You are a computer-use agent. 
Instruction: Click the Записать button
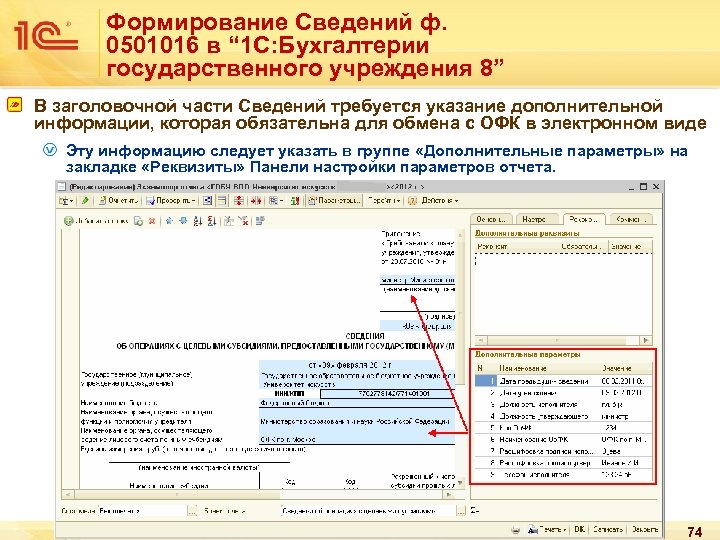pyautogui.click(x=608, y=529)
